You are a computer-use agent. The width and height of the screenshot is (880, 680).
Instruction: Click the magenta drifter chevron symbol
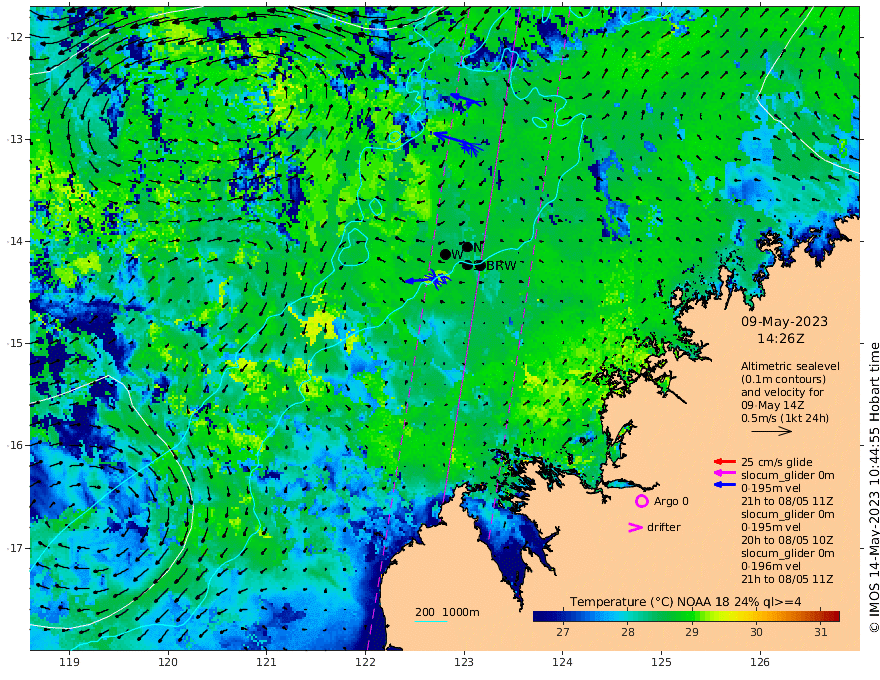[635, 527]
